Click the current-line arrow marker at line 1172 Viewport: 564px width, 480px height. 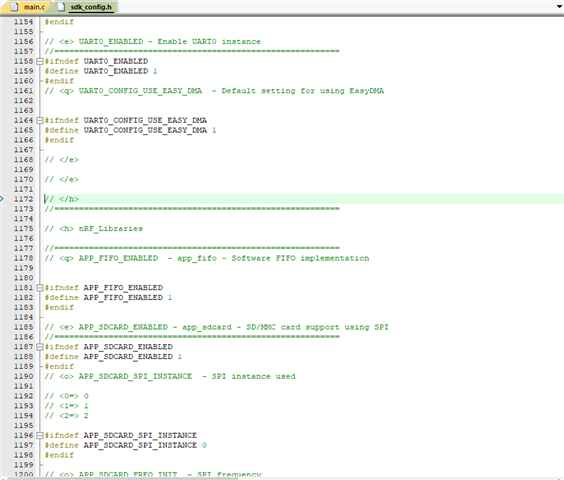pyautogui.click(x=1, y=199)
